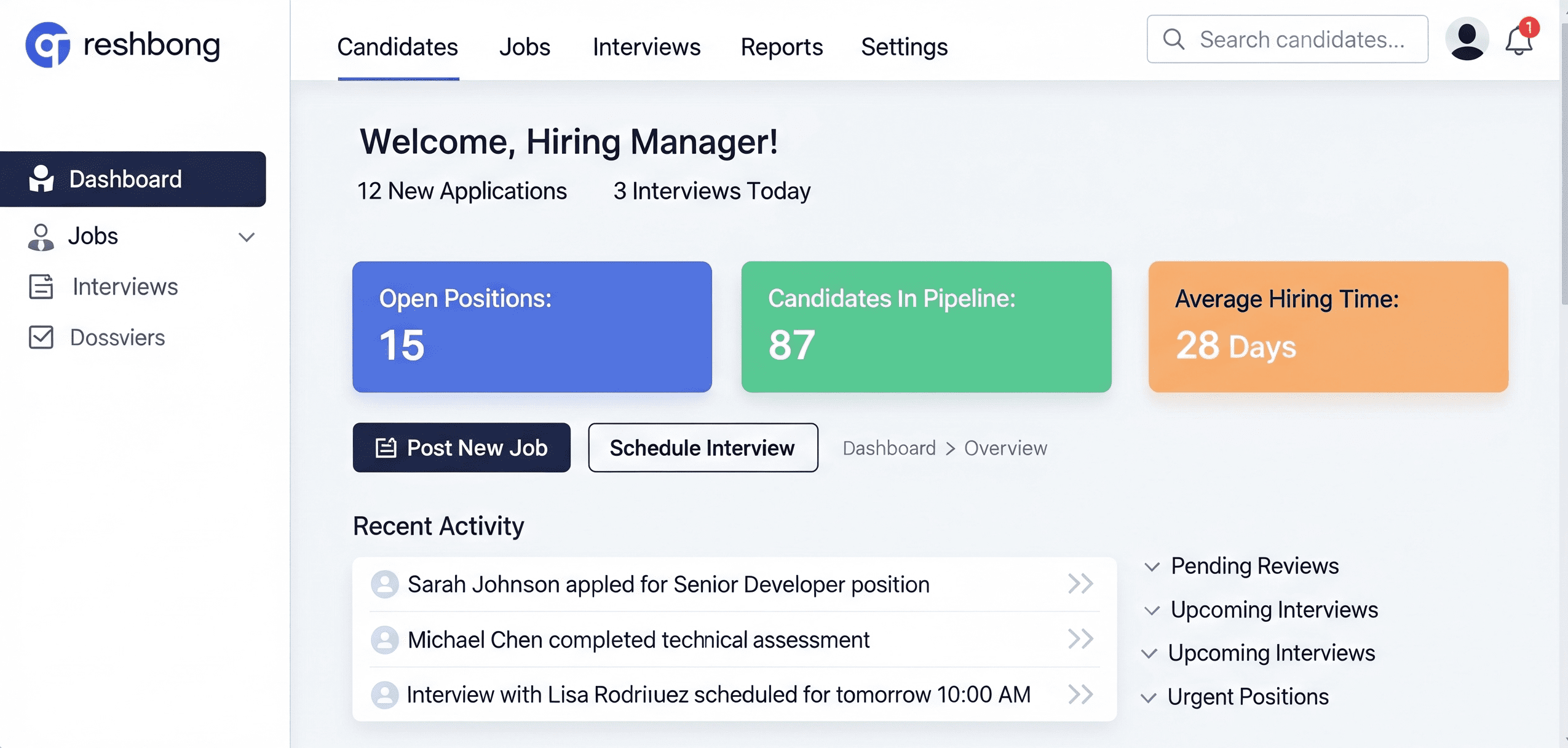
Task: Click the Open Positions blue card
Action: pos(532,327)
